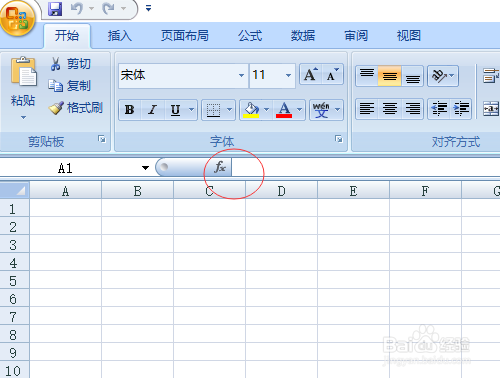Select row 1 header
The width and height of the screenshot is (500, 378).
point(14,209)
